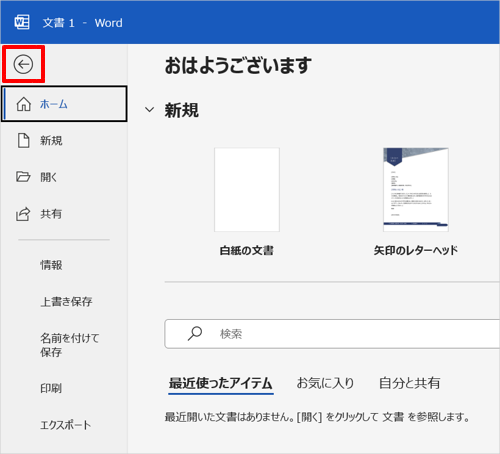500x454 pixels.
Task: Collapse the 新規 section chevron
Action: pyautogui.click(x=150, y=109)
